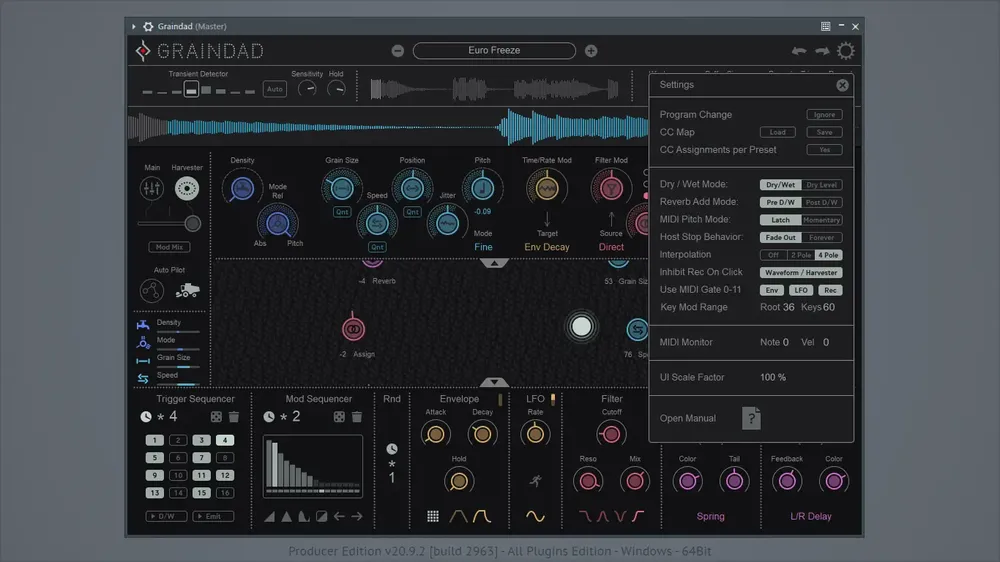Collapse pad with upper triangle expander

click(x=494, y=263)
